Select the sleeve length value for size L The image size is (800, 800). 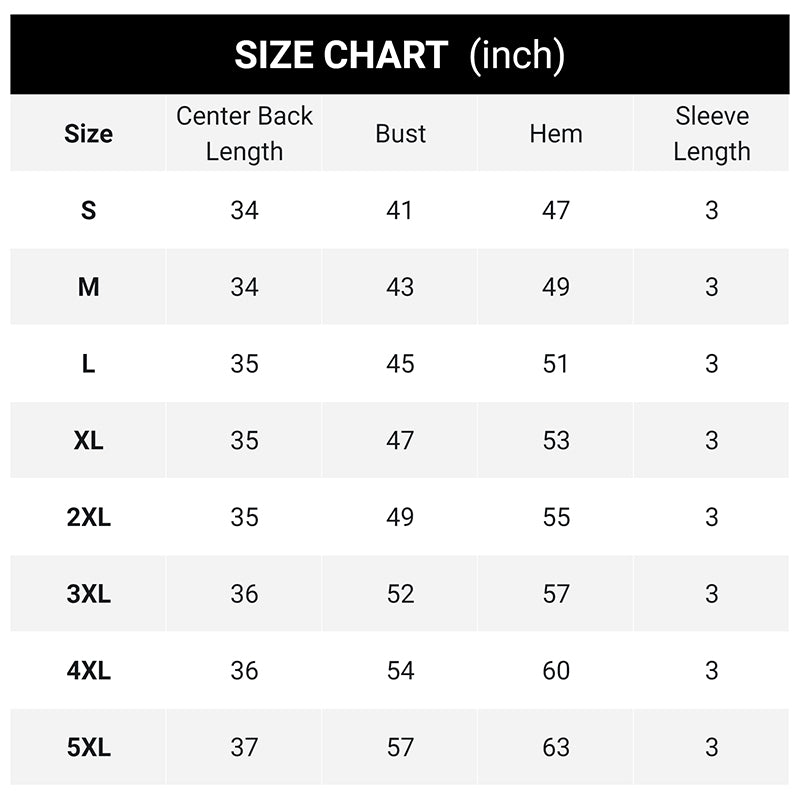point(711,364)
